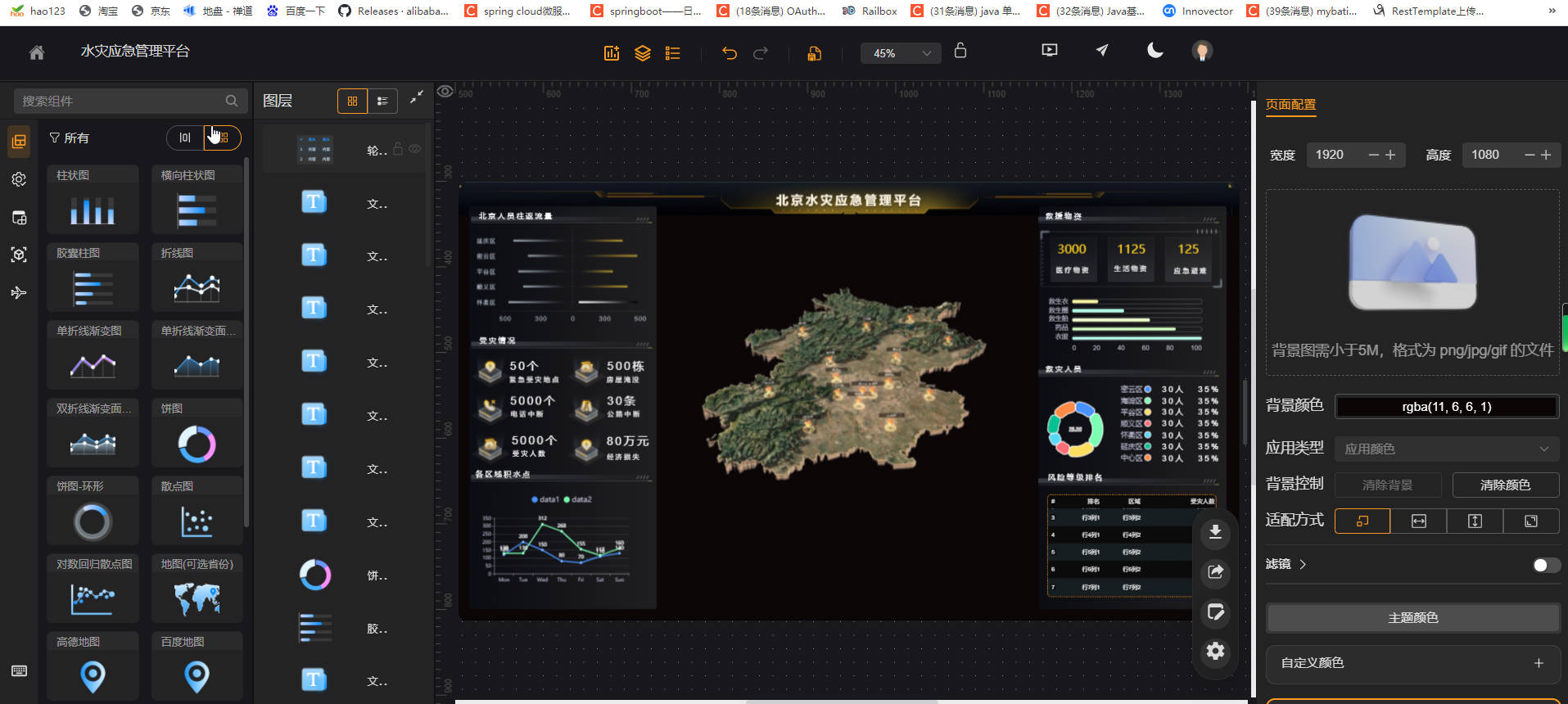Open preview with the monitor play icon

pos(1050,51)
